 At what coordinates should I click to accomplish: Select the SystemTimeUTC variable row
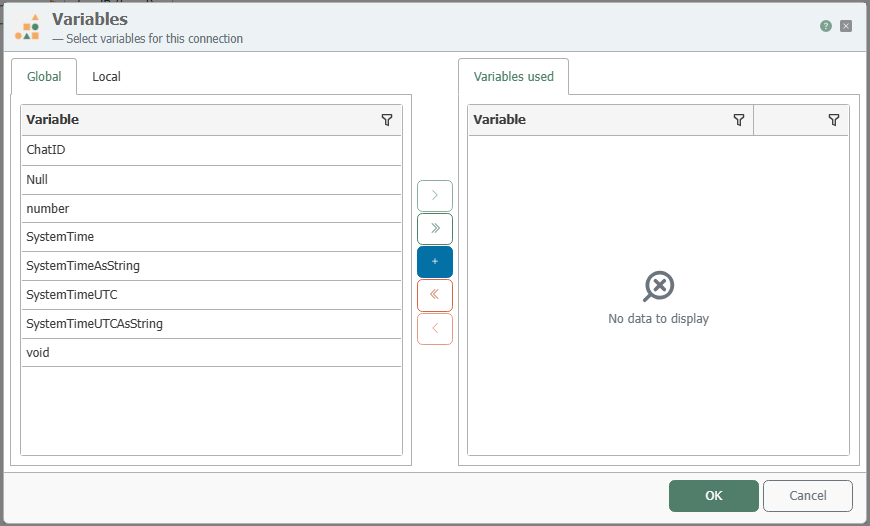coord(211,295)
